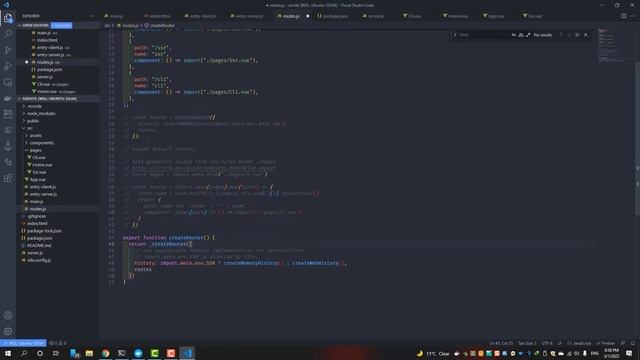The image size is (640, 360).
Task: Go to next match in Find widget
Action: [569, 35]
